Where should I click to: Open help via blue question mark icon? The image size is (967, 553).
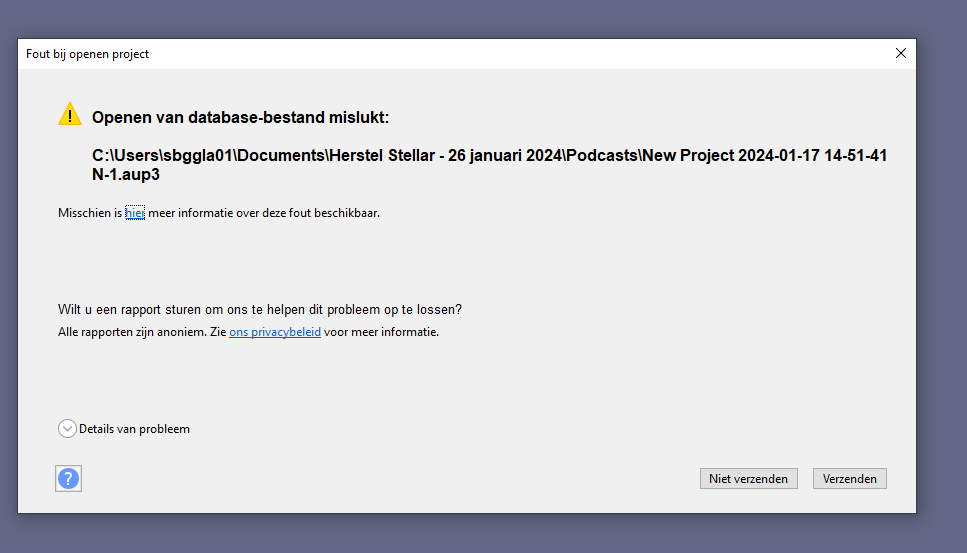68,478
